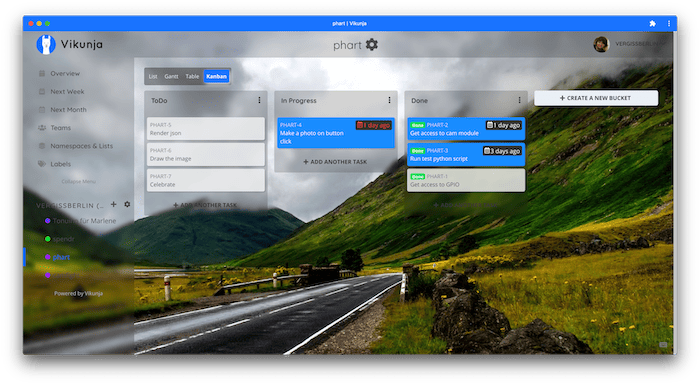This screenshot has width=700, height=385.
Task: Go to Overview in sidebar
Action: tap(65, 73)
